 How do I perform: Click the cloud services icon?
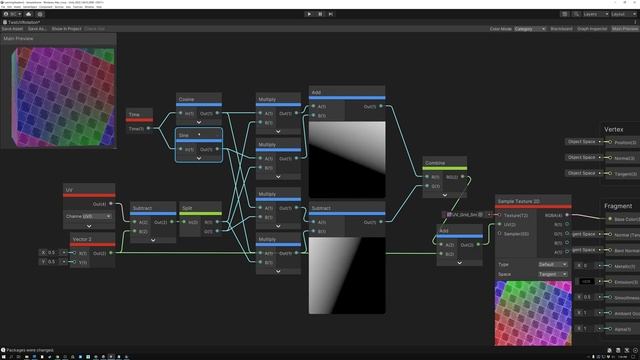pyautogui.click(x=29, y=14)
